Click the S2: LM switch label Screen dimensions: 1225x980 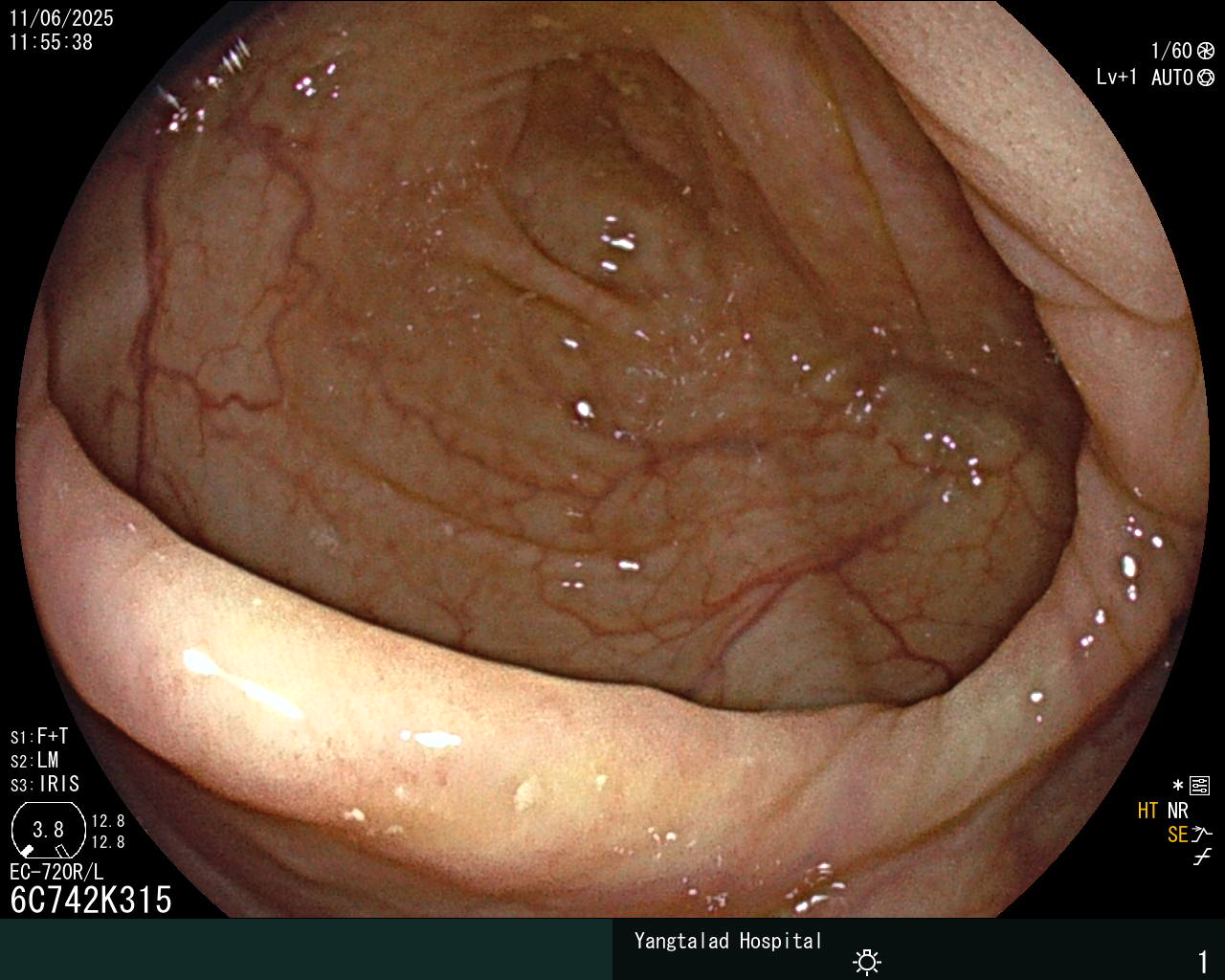pyautogui.click(x=34, y=761)
